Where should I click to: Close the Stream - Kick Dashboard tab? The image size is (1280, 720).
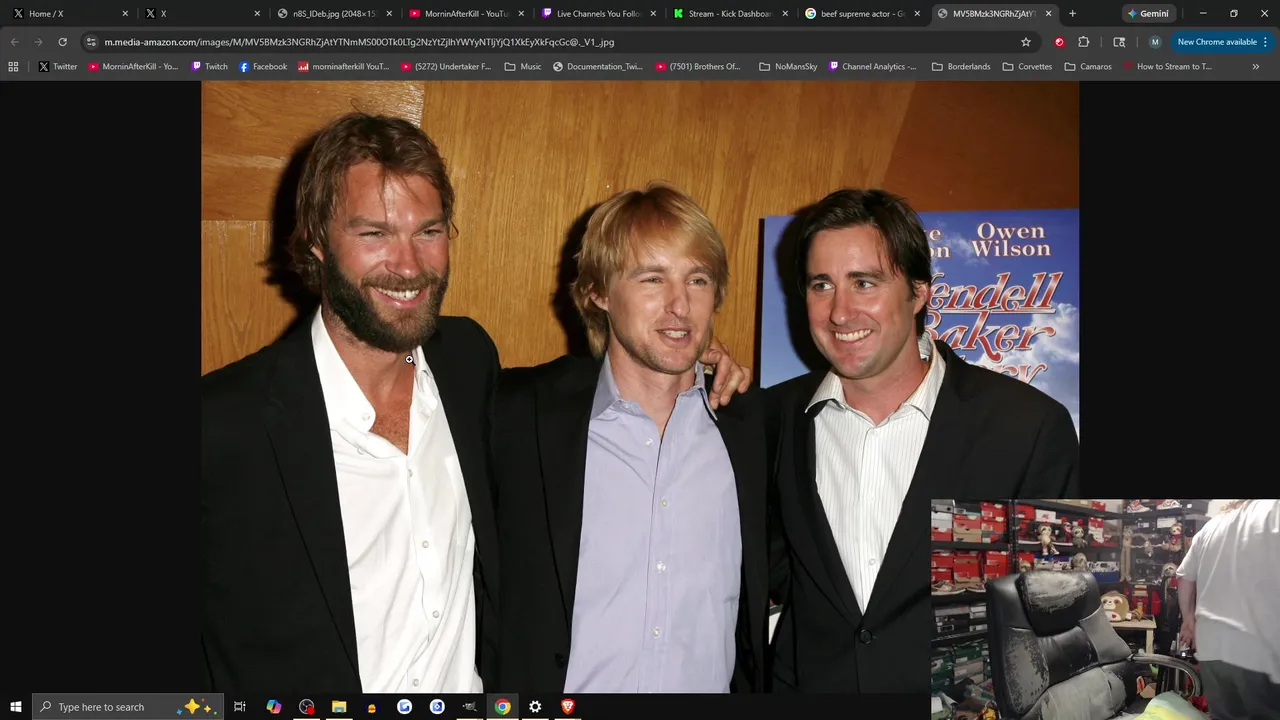point(785,14)
